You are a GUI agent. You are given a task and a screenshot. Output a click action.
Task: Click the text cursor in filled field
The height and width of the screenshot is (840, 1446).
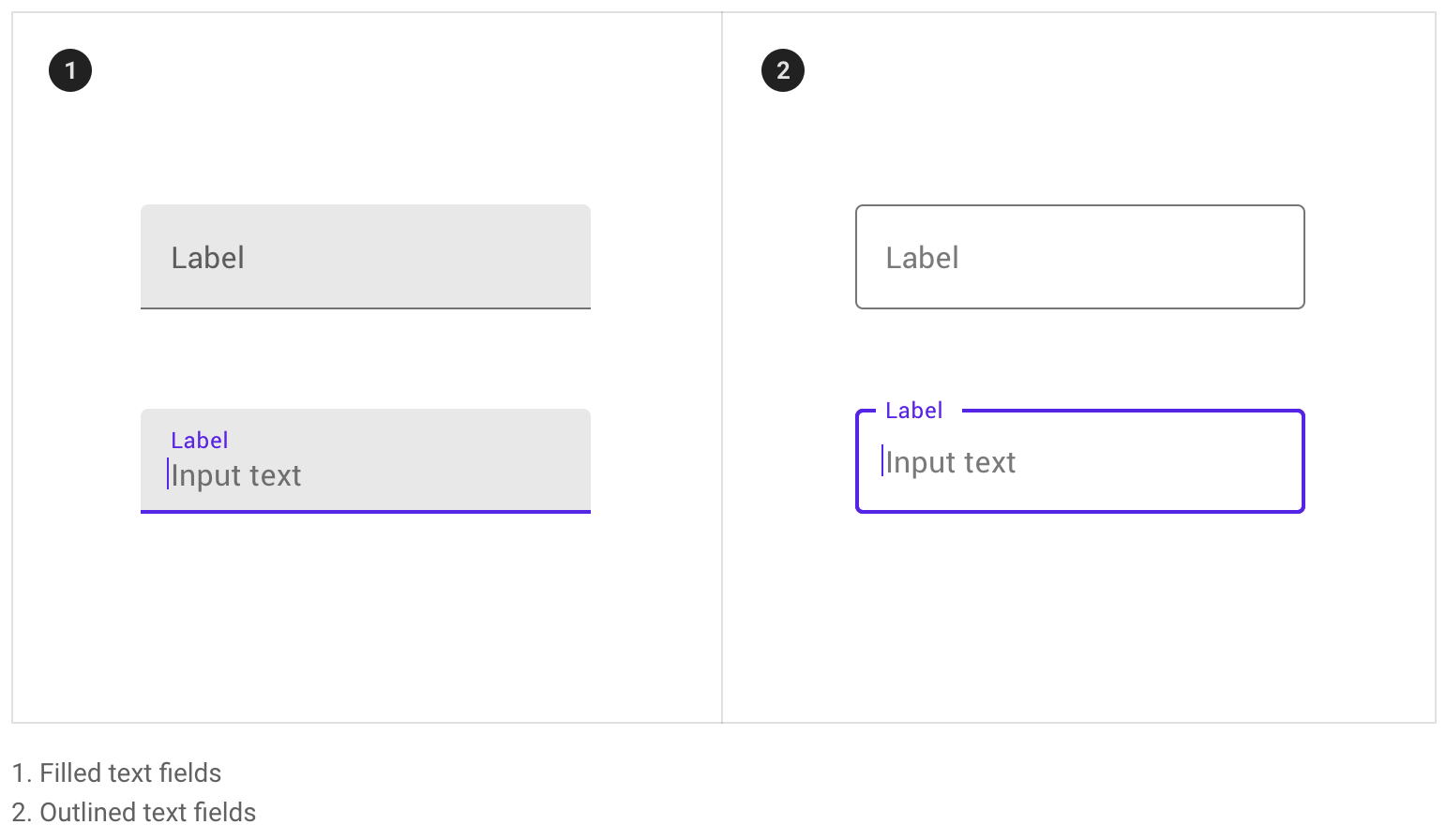click(x=168, y=474)
